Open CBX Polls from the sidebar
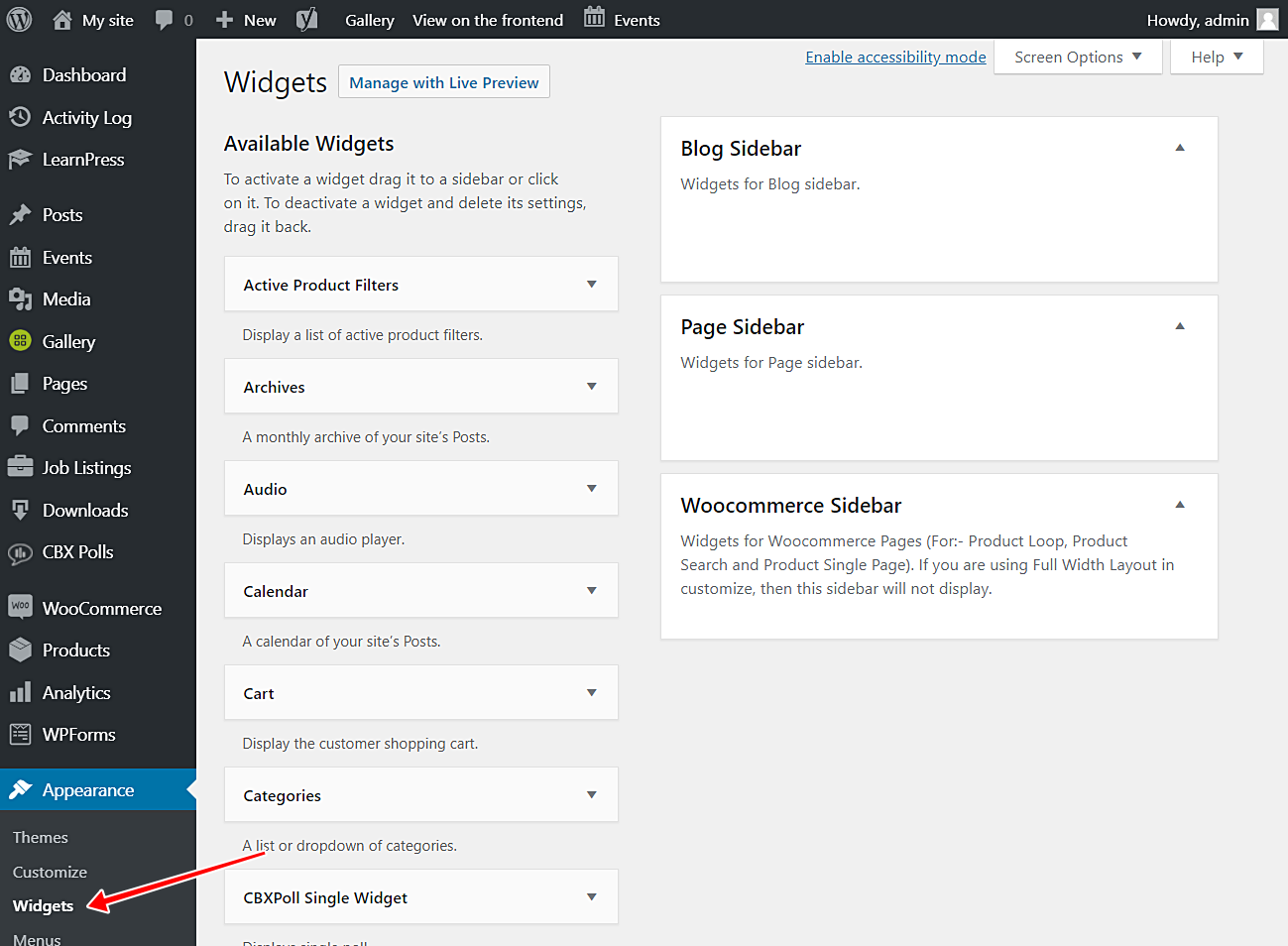The height and width of the screenshot is (946, 1288). click(75, 552)
